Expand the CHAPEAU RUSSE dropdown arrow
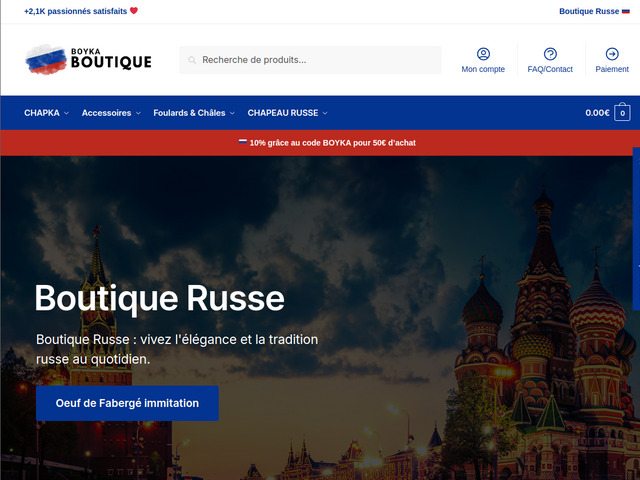 click(x=325, y=114)
